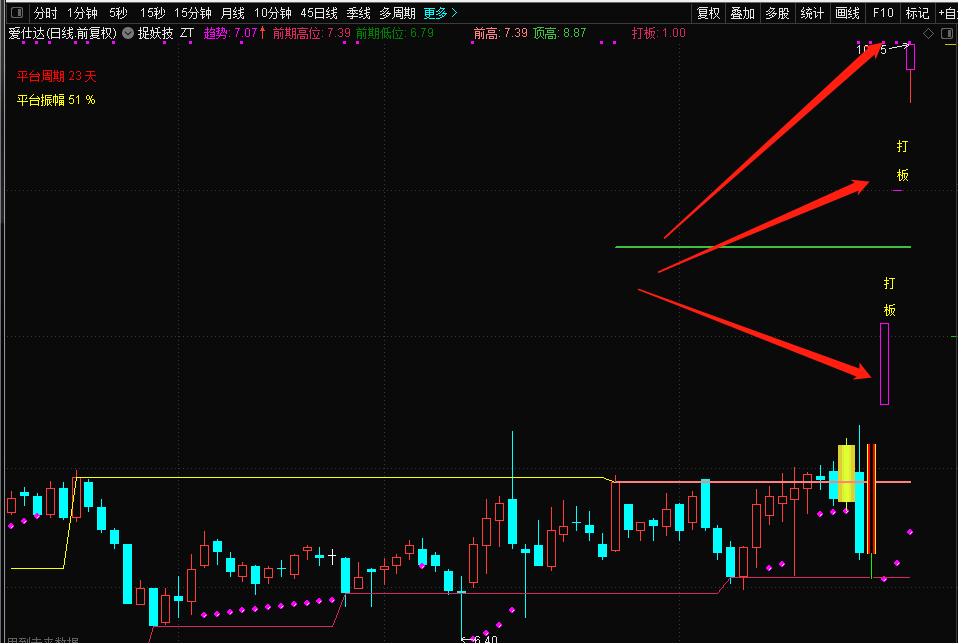Click the 多股 multi-stock button
This screenshot has width=958, height=643.
point(777,13)
